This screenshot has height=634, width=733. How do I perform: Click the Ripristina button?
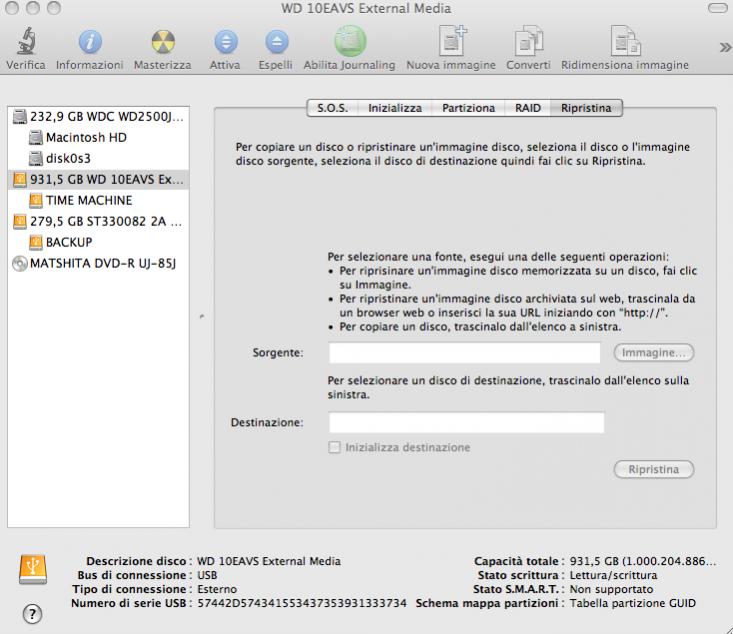click(x=654, y=469)
